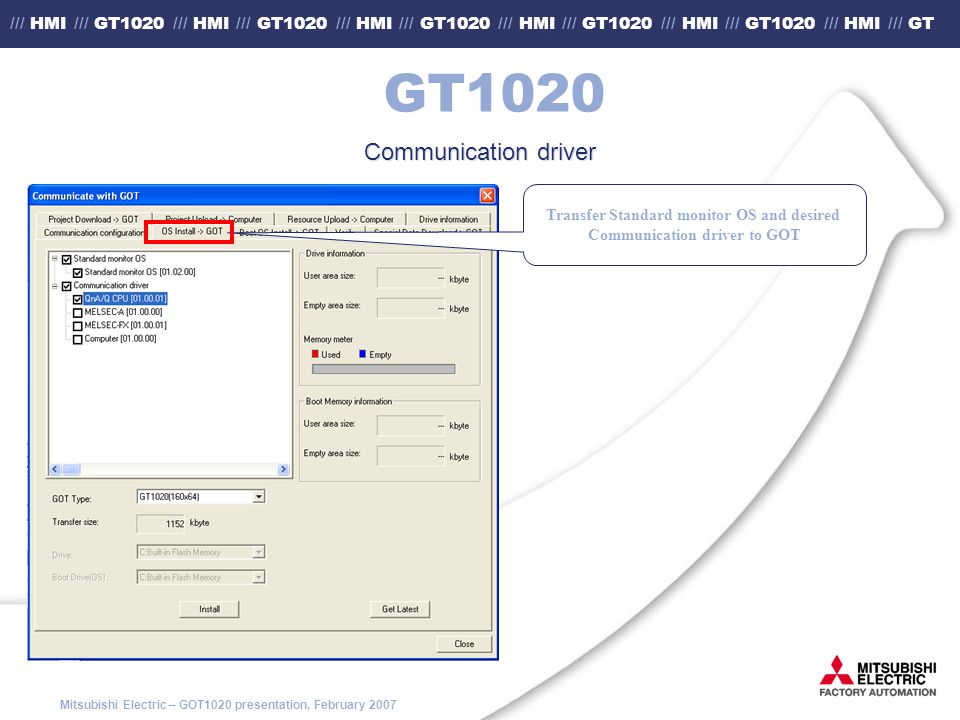
Task: Click the 'Memory meter' label
Action: 328,339
